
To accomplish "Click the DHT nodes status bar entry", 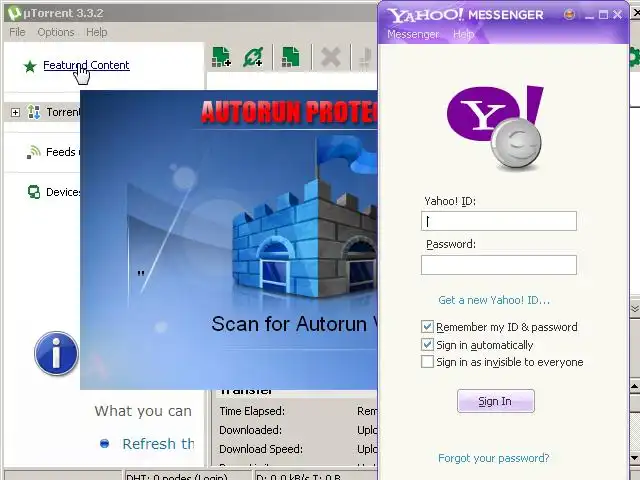I will point(177,476).
